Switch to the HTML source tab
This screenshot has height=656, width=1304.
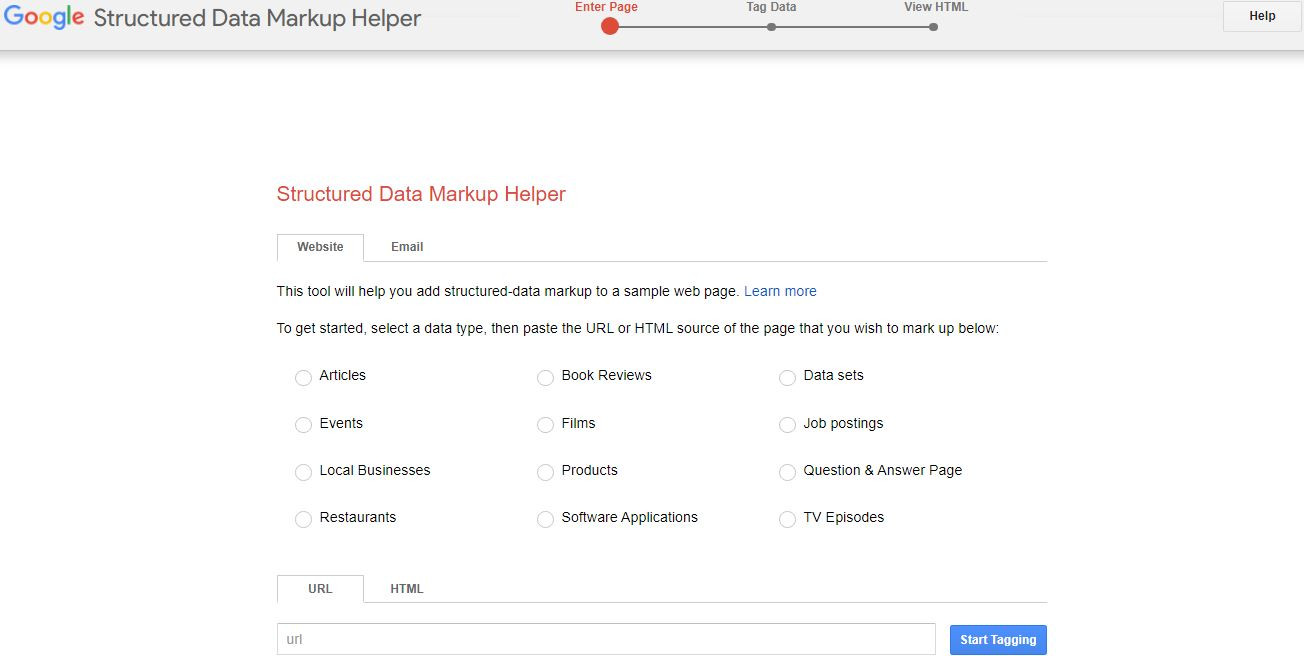[407, 589]
